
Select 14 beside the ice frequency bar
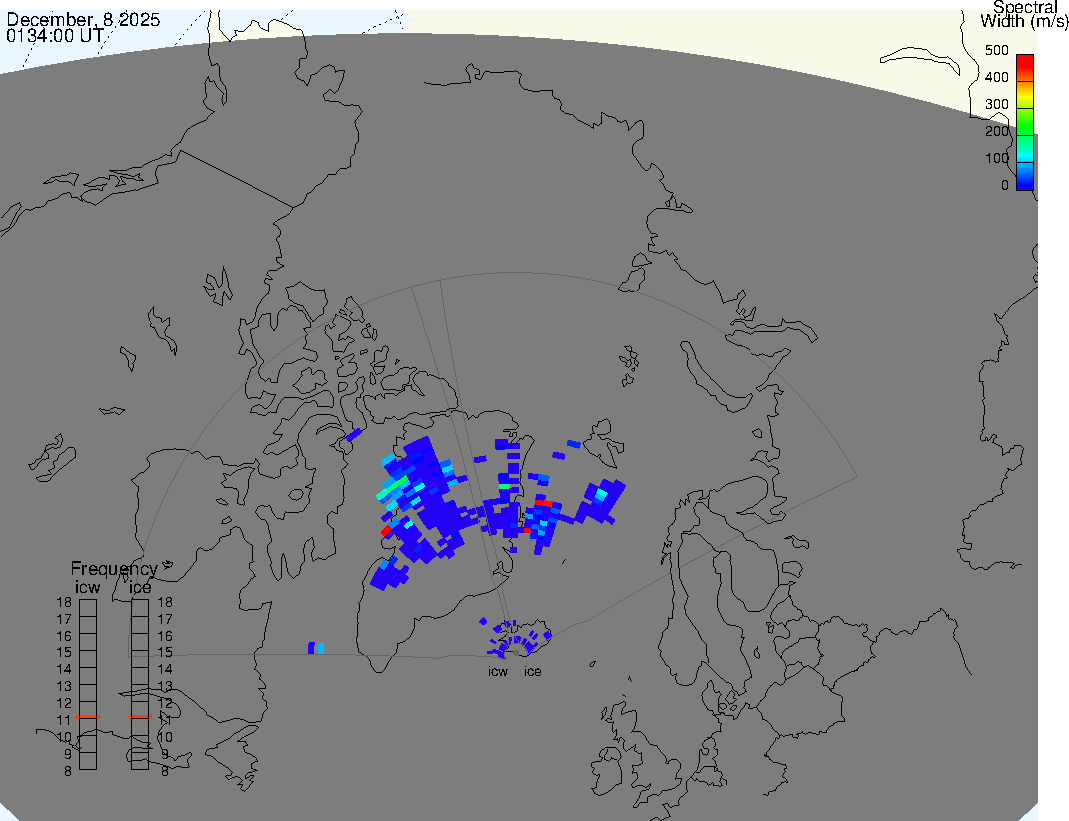165,670
